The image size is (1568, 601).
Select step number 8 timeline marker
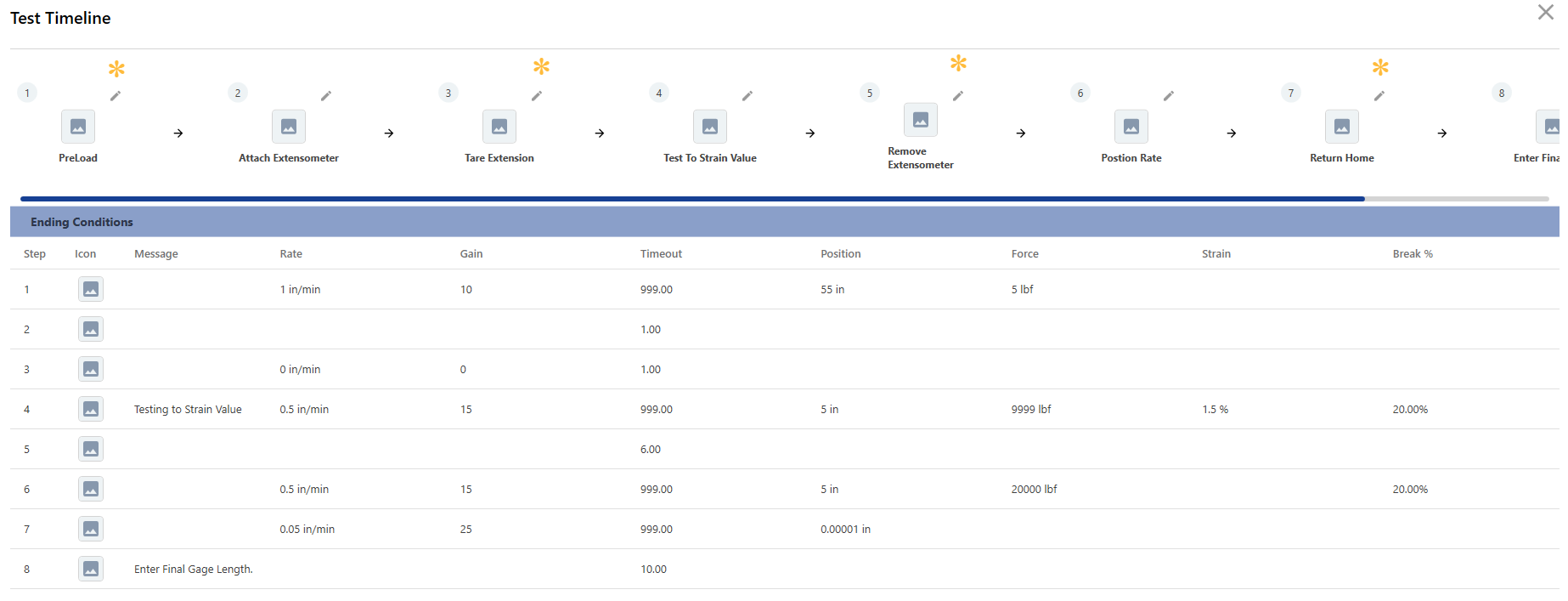(x=1502, y=93)
